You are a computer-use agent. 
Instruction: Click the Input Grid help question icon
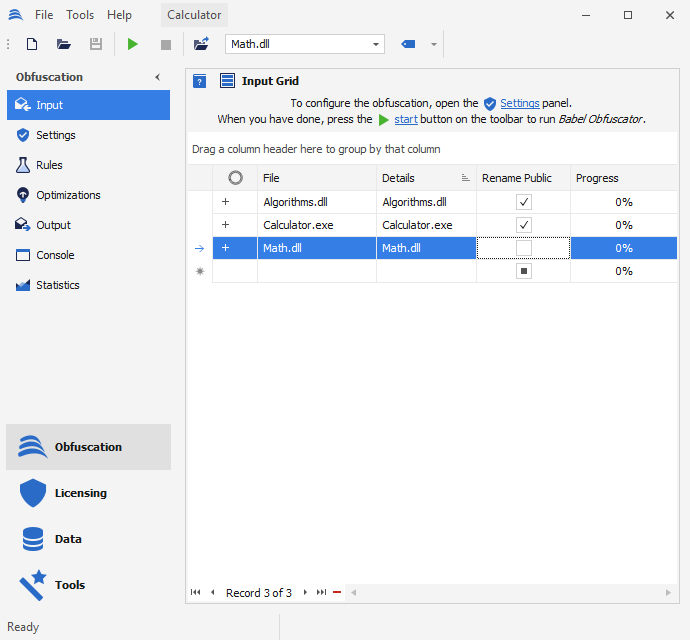pos(200,82)
